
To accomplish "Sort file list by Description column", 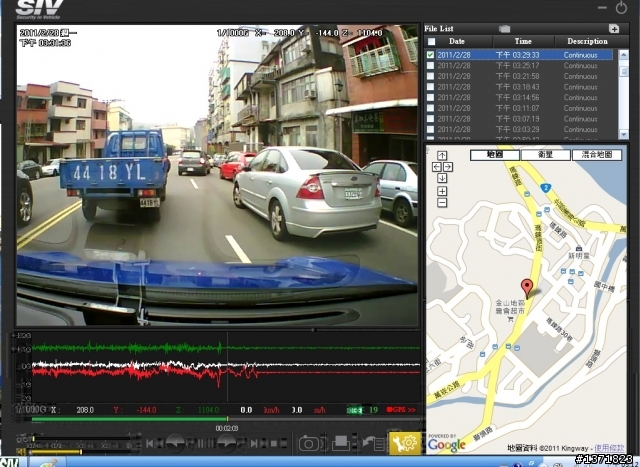I will coord(587,41).
